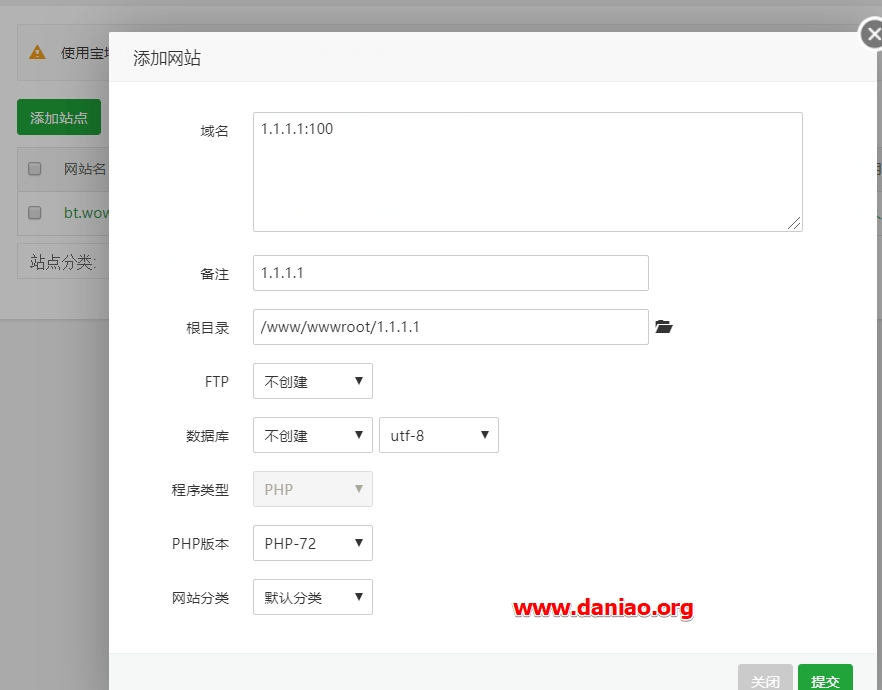Select PHP version dropdown PHP-72

(313, 543)
